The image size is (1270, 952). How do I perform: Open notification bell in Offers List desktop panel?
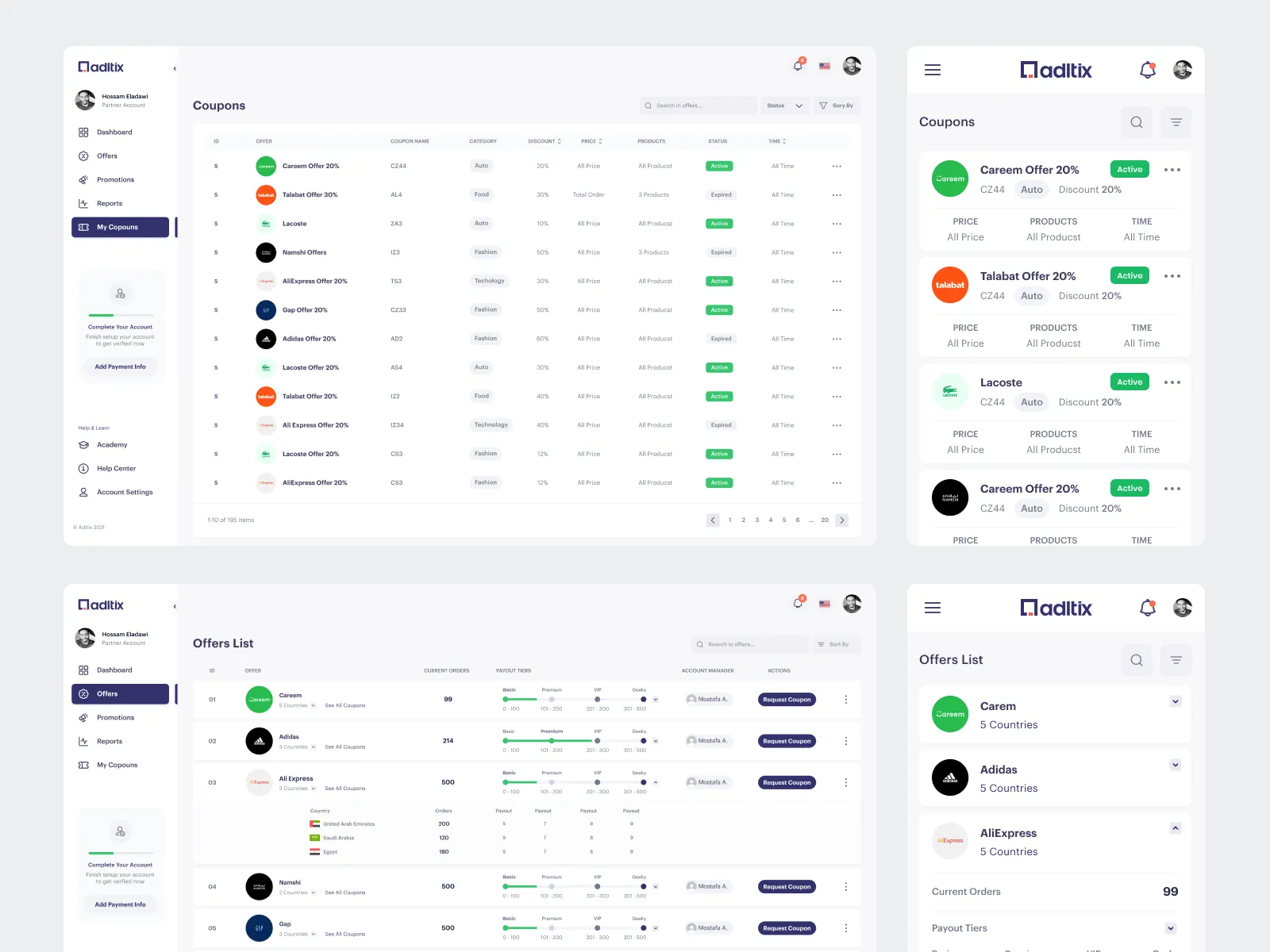coord(799,603)
